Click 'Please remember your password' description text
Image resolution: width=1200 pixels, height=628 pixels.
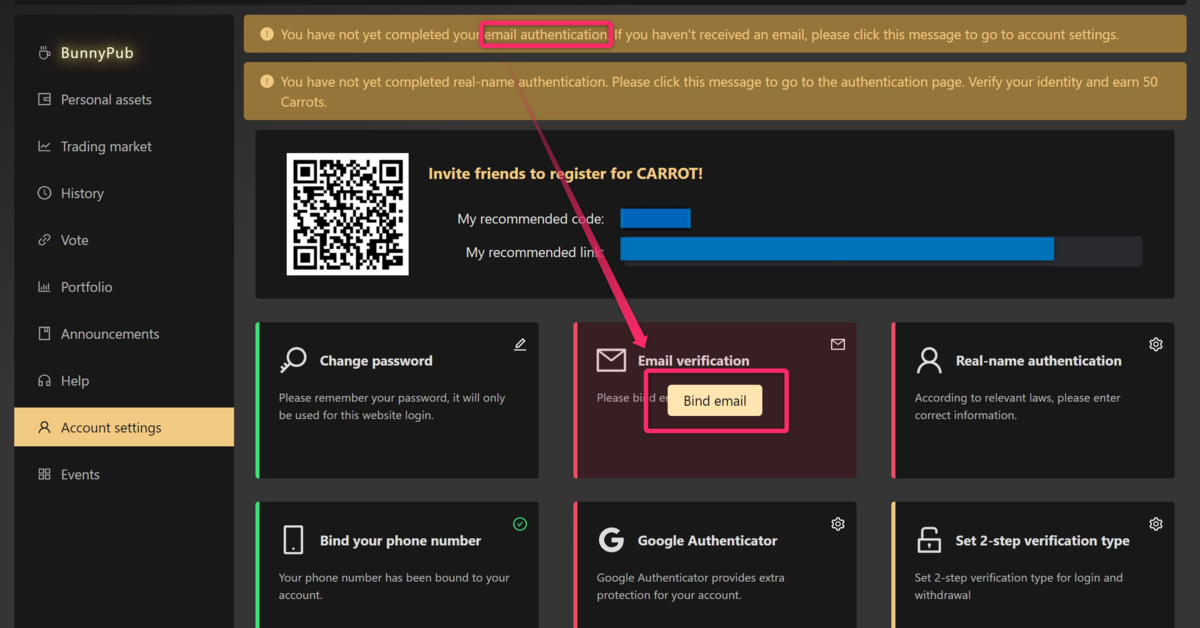coord(392,406)
